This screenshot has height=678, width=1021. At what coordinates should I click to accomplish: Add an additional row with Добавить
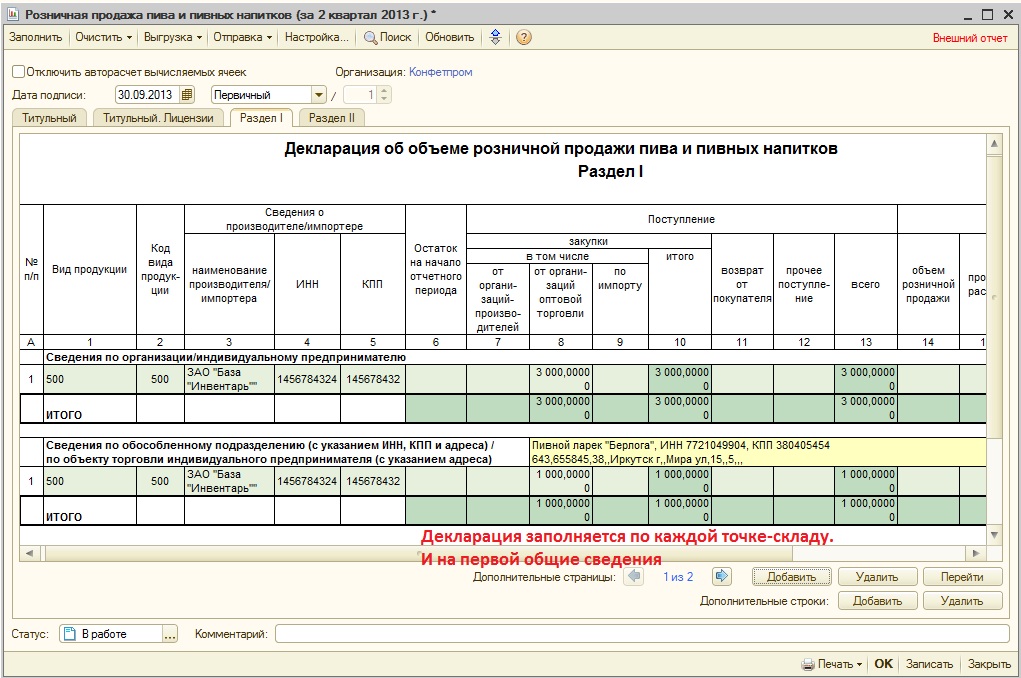coord(877,600)
